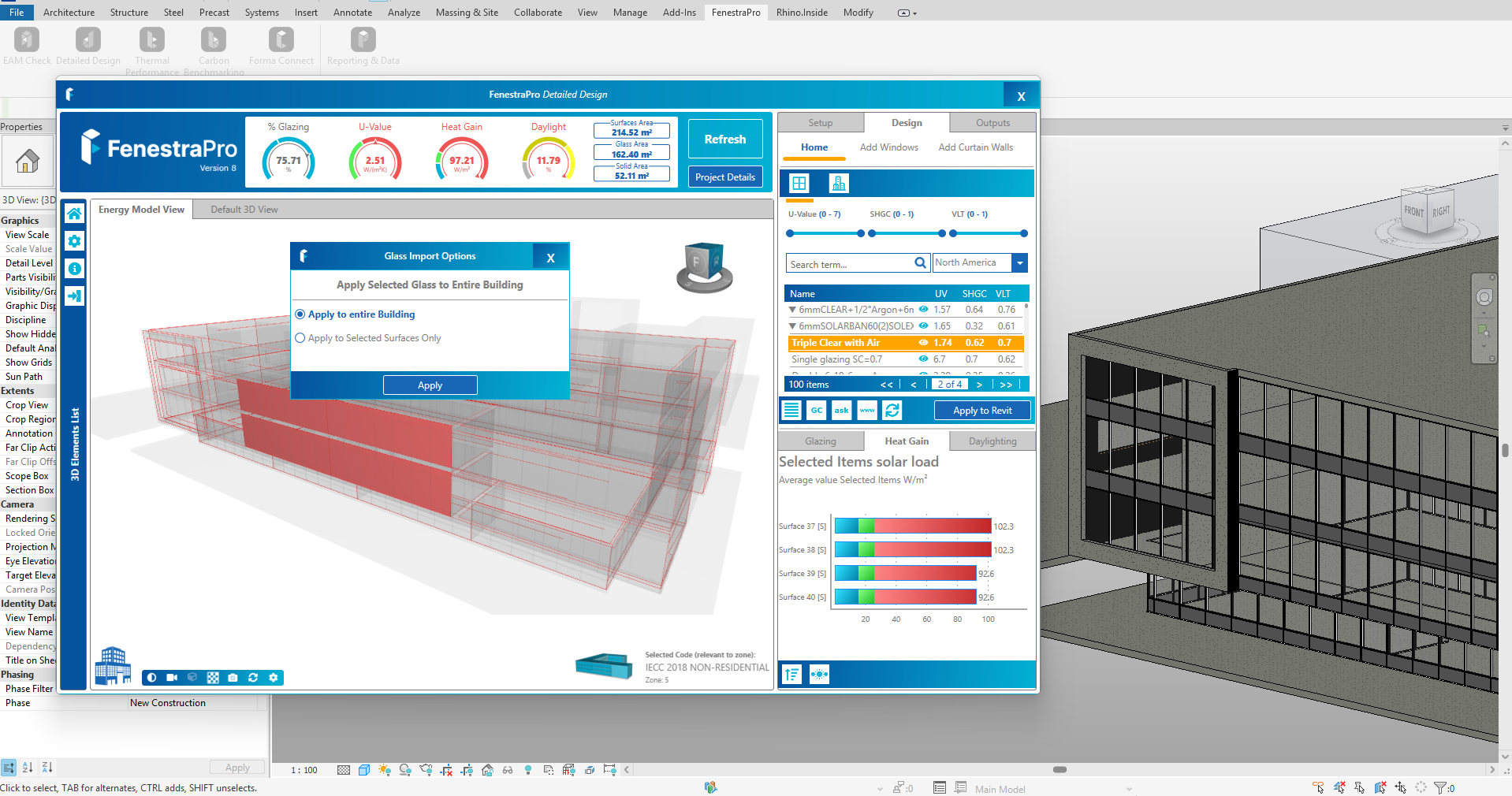
Task: Open the North America region dropdown
Action: click(1020, 263)
